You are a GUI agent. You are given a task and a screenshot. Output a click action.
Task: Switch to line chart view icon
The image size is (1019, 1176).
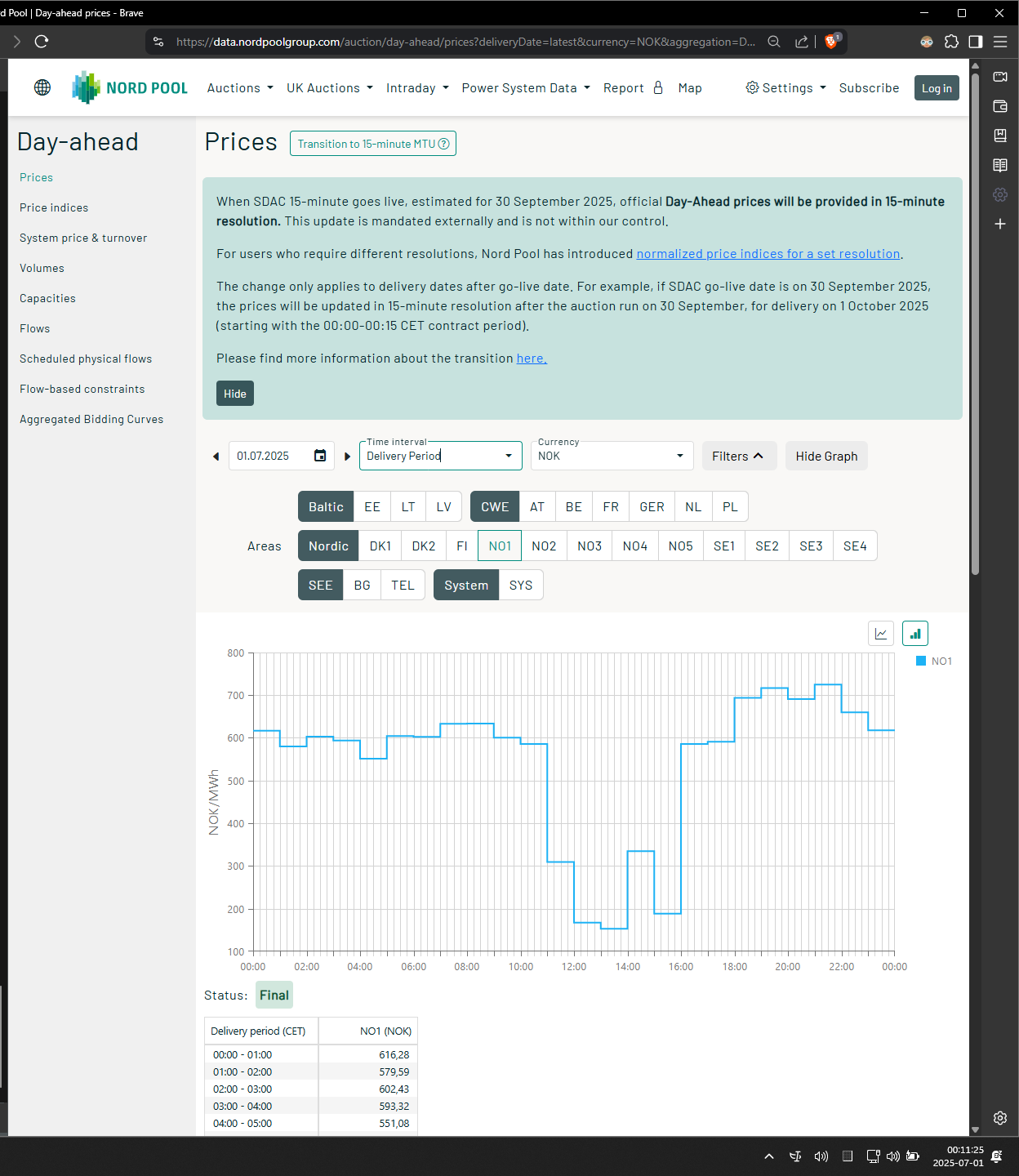[x=881, y=633]
